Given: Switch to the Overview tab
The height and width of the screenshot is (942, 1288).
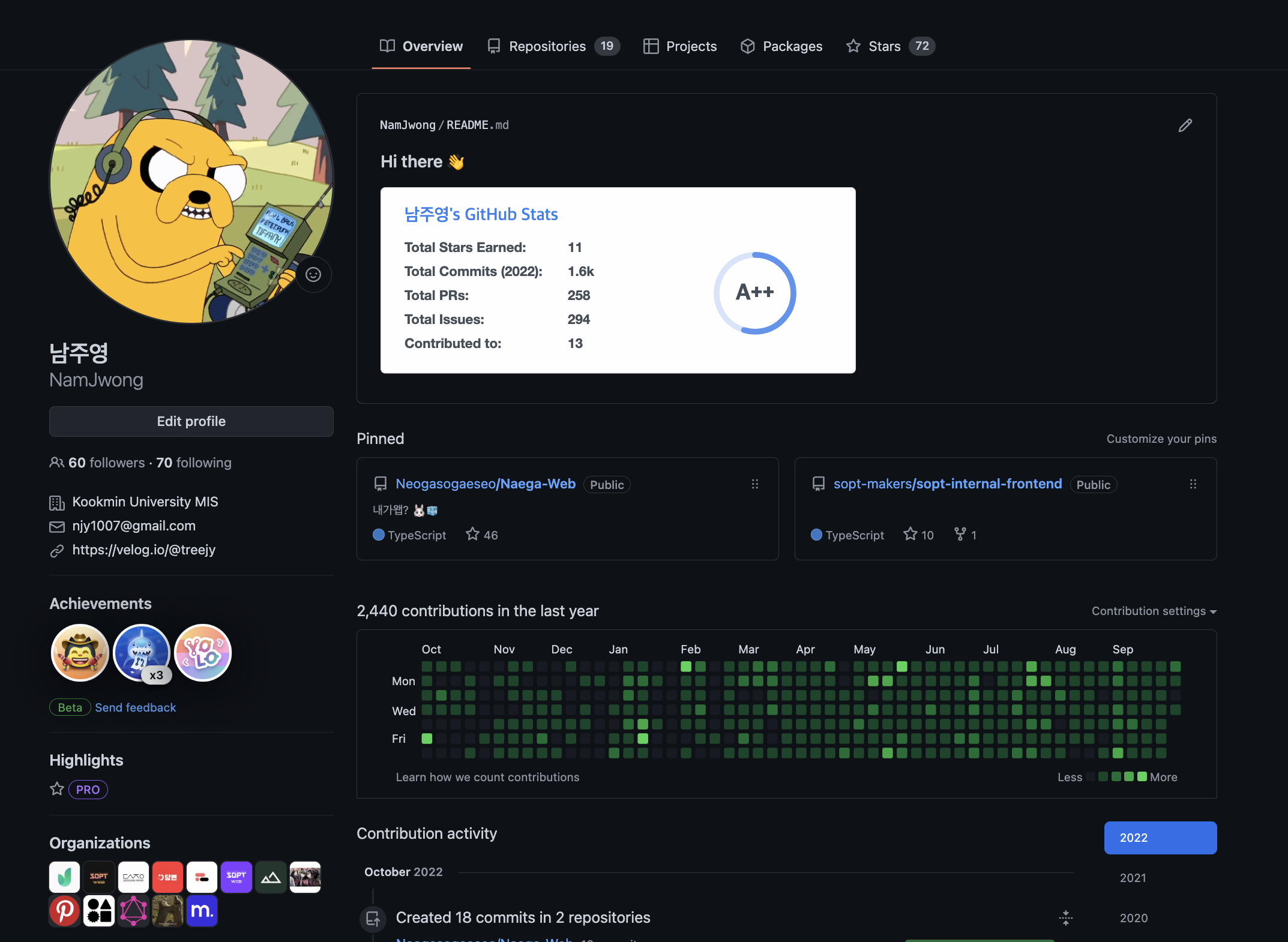Looking at the screenshot, I should 421,46.
